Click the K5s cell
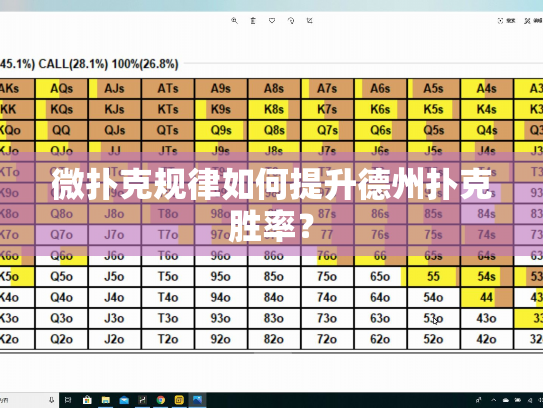This screenshot has height=408, width=543. click(x=434, y=109)
